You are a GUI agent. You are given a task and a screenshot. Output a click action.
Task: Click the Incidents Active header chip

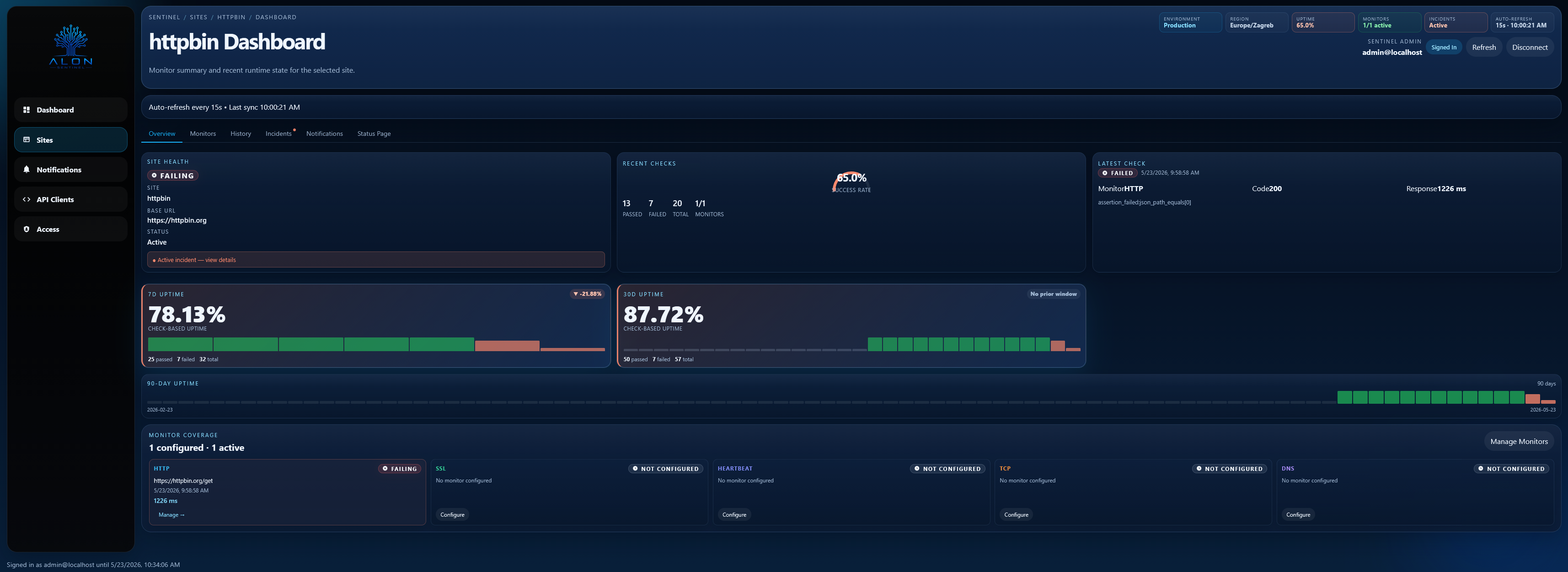coord(1456,22)
